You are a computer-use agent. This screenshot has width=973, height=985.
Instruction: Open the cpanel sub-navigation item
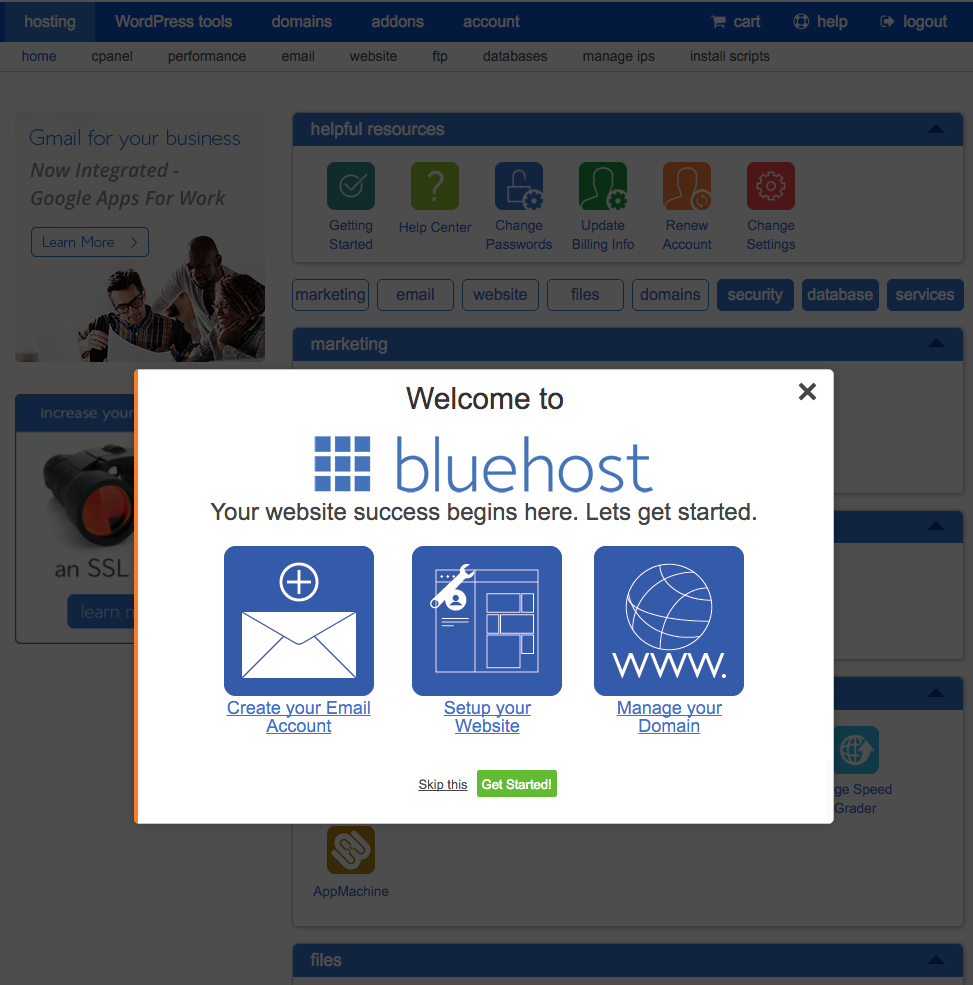click(112, 57)
